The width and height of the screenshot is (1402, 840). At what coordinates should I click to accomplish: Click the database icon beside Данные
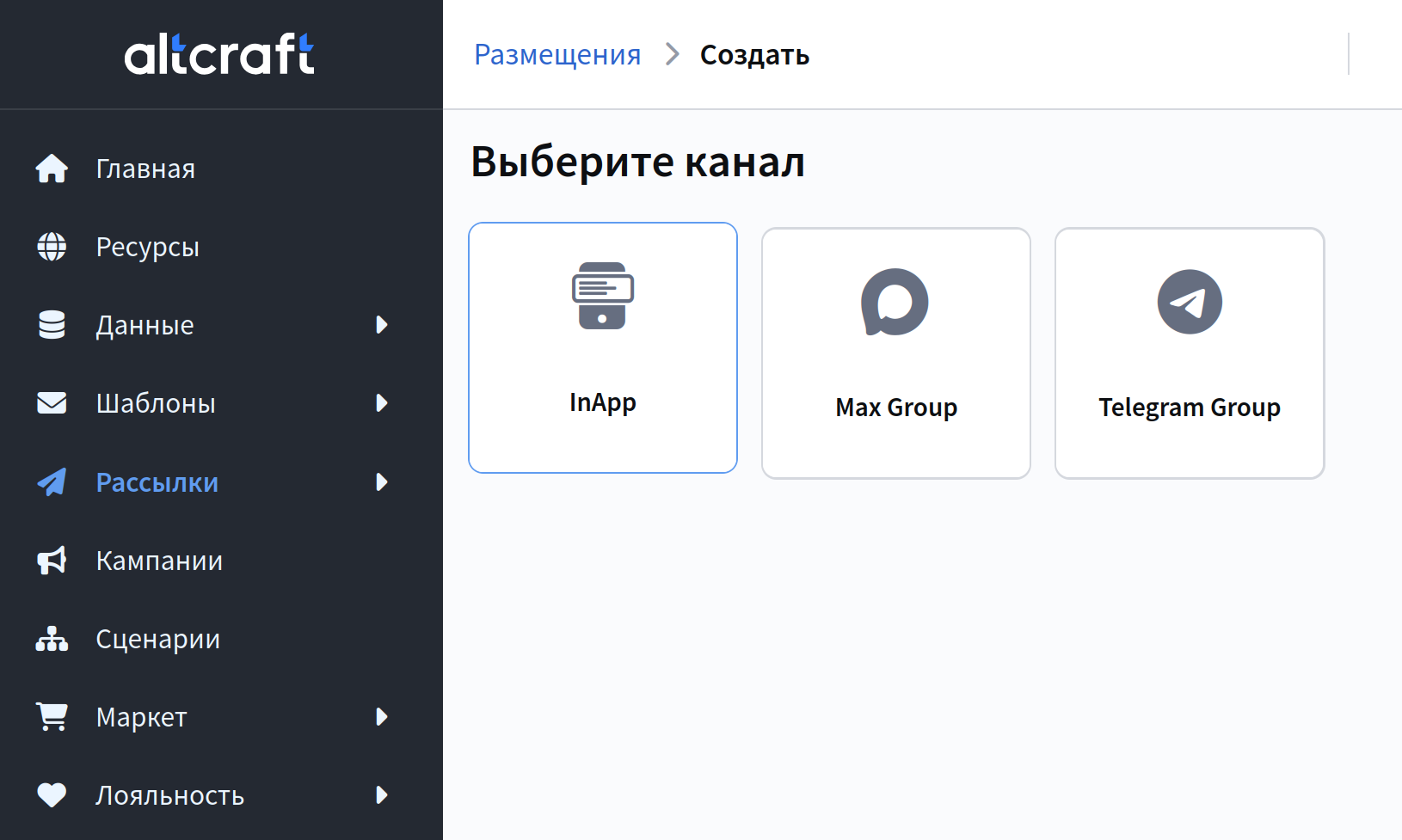(x=52, y=325)
